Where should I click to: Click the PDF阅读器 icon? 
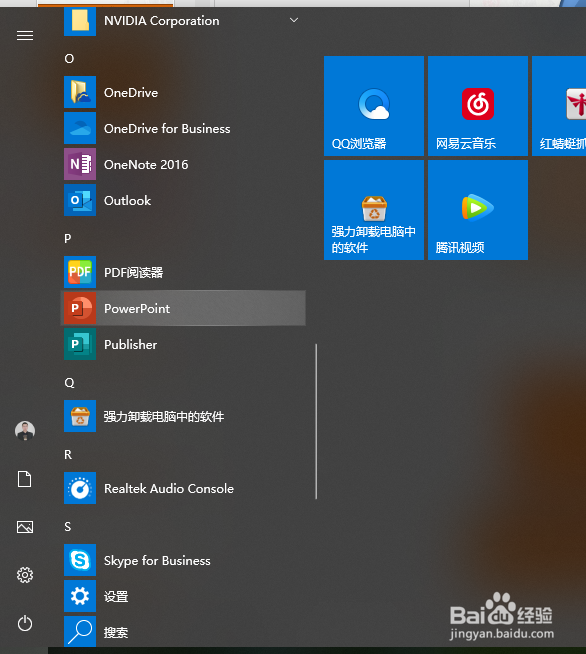tap(80, 272)
